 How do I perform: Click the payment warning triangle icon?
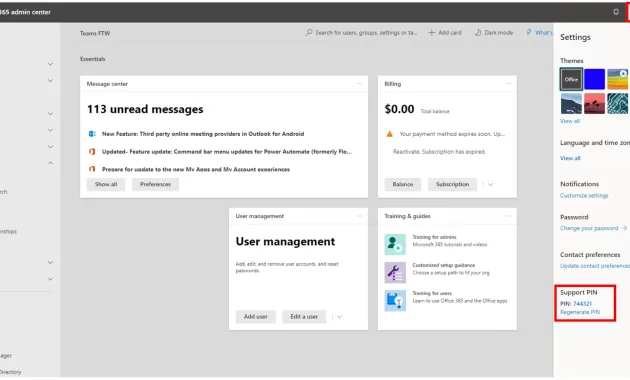(x=389, y=134)
